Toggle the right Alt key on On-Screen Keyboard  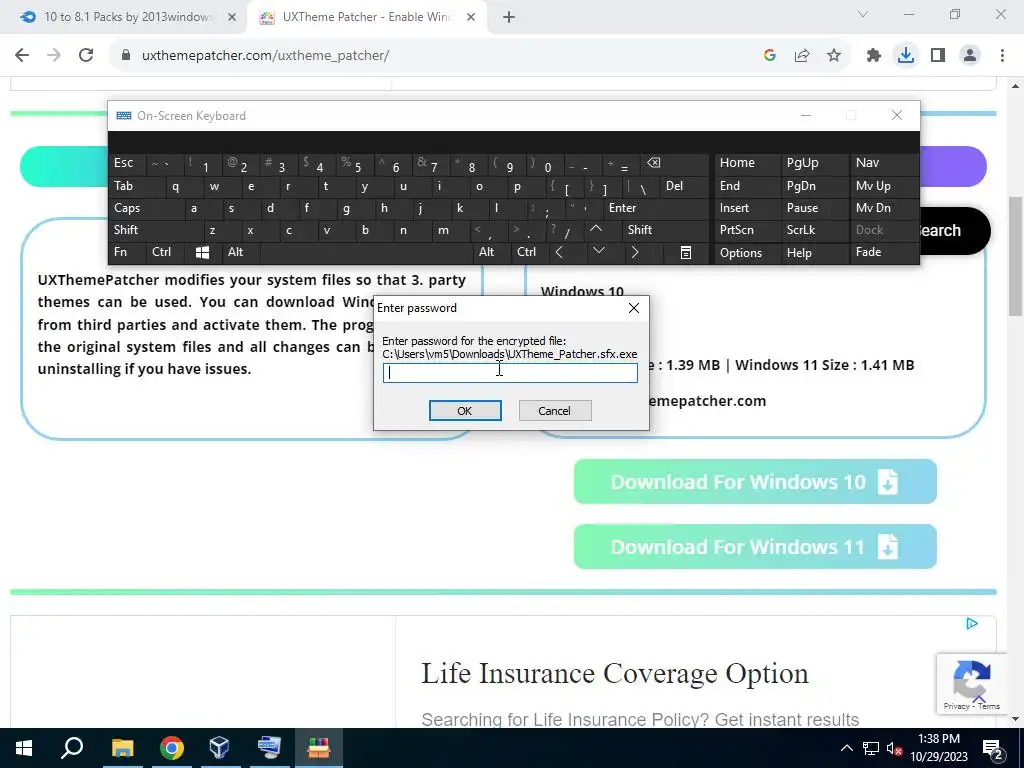(x=491, y=252)
